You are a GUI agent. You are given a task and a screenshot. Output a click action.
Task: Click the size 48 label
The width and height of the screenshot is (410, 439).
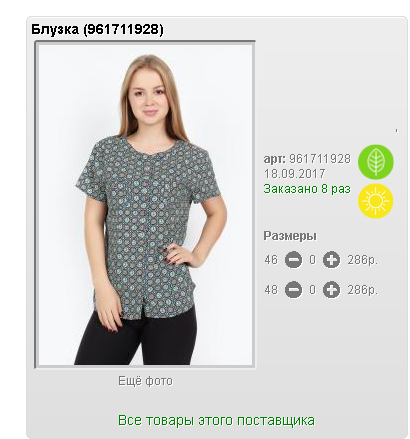(x=271, y=290)
